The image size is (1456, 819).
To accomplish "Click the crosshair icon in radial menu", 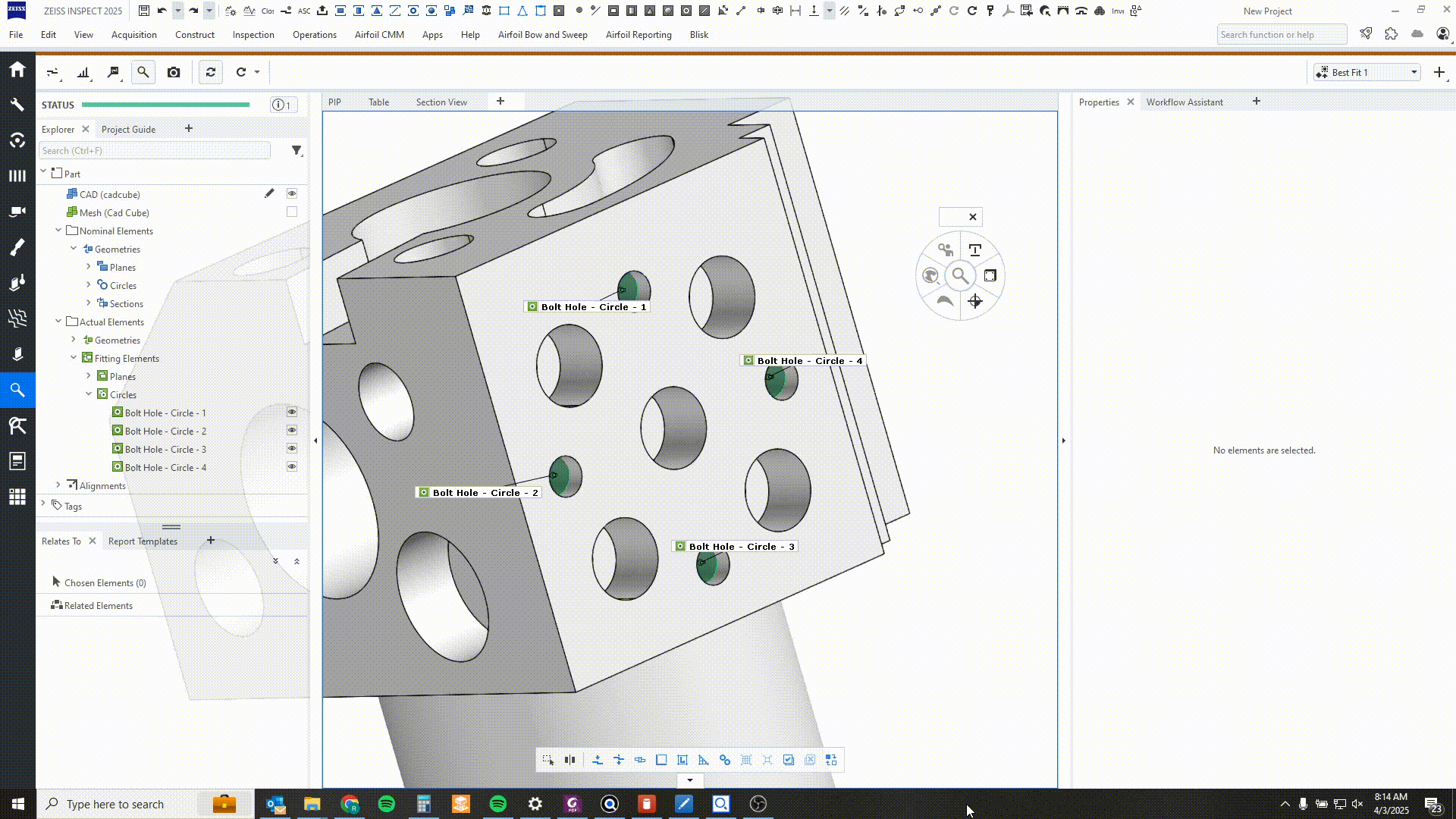I will (975, 302).
